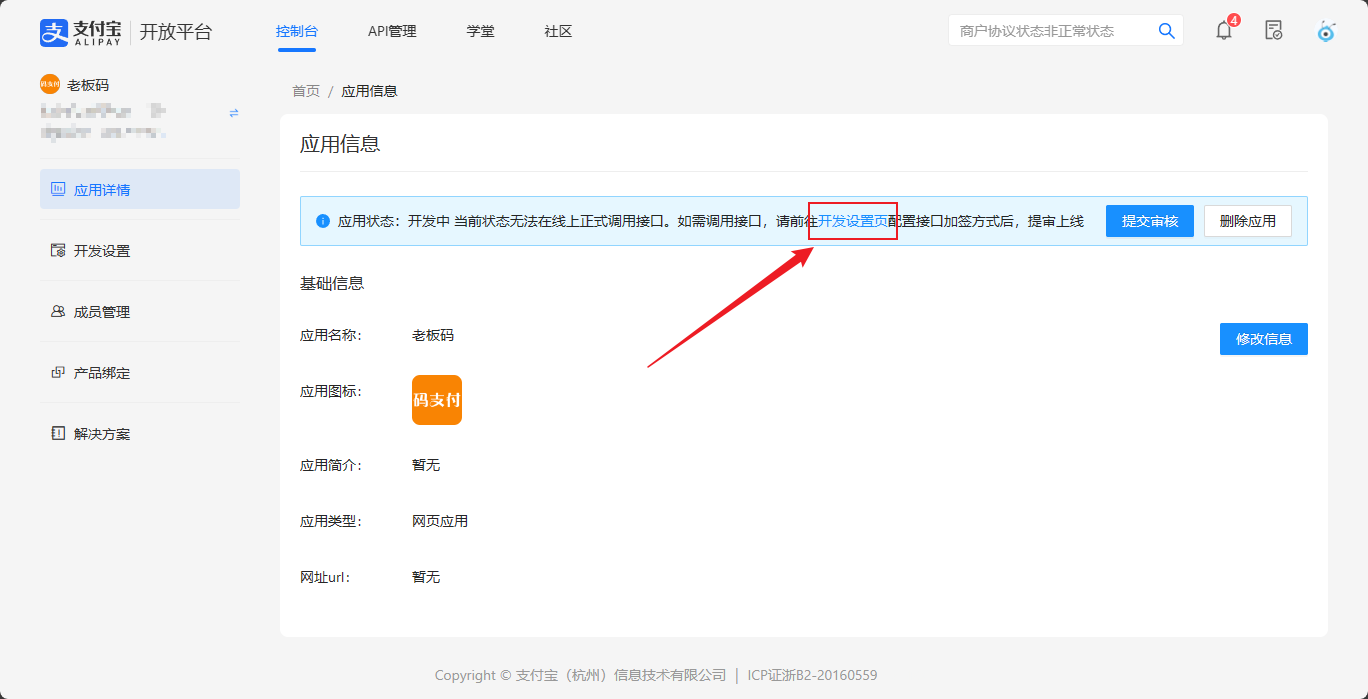Go to 成员管理 sidebar item
The width and height of the screenshot is (1368, 699).
pos(140,312)
